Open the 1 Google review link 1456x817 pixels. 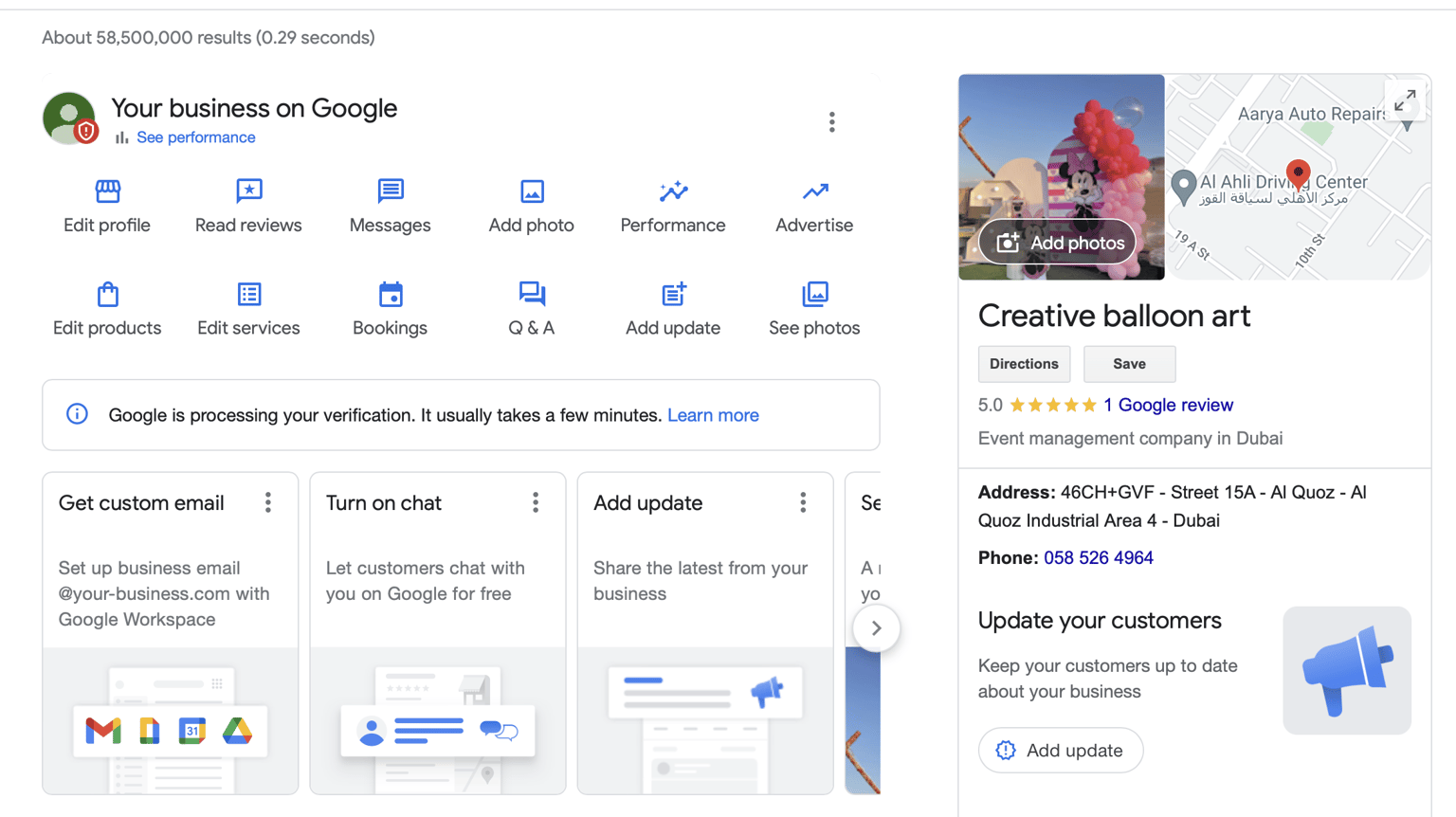1168,405
